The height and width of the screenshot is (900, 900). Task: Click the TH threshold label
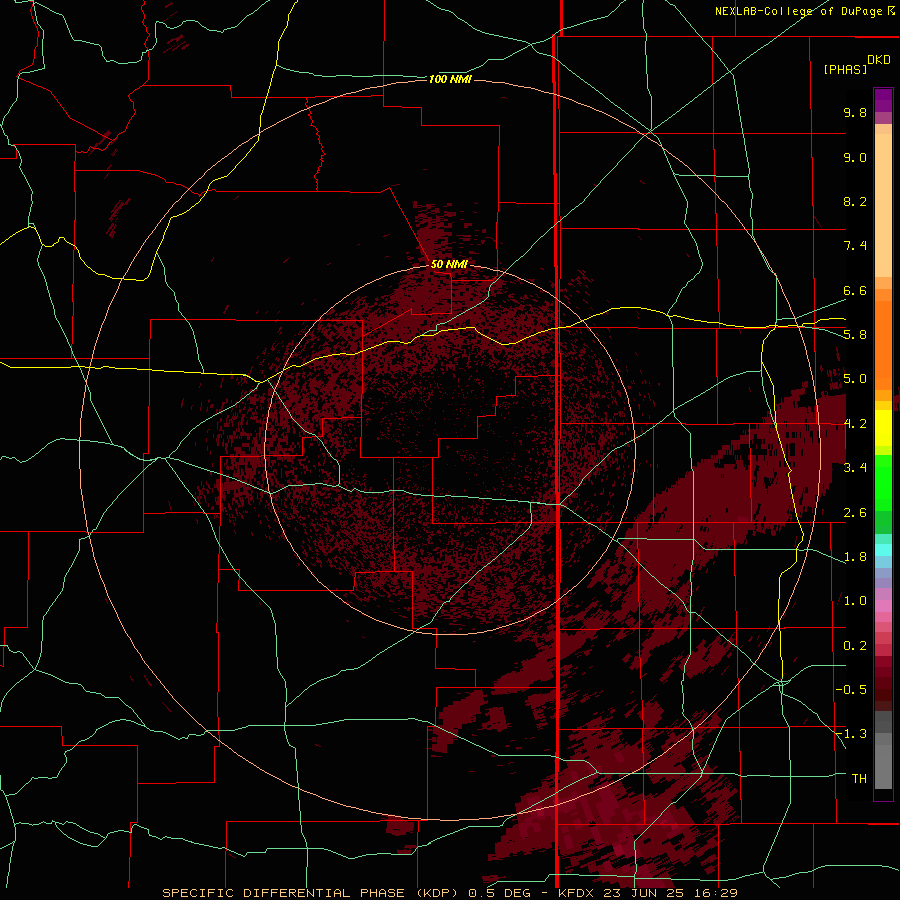tap(859, 779)
